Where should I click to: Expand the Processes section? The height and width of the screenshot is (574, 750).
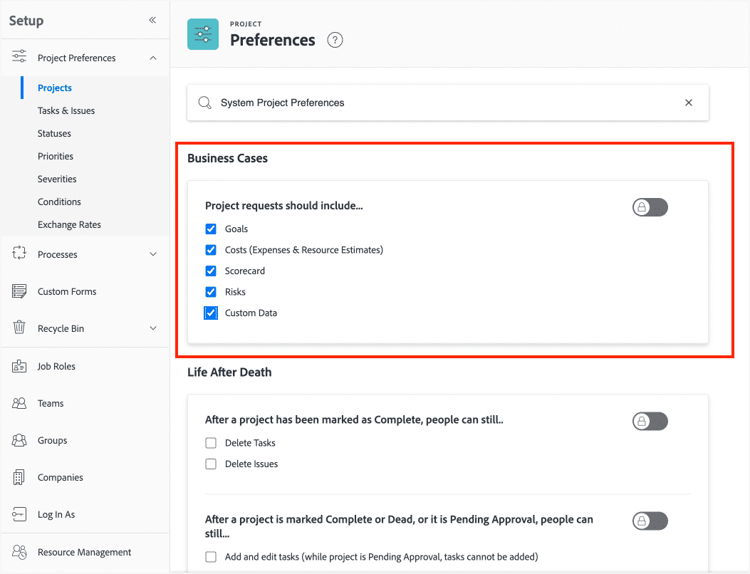click(153, 255)
